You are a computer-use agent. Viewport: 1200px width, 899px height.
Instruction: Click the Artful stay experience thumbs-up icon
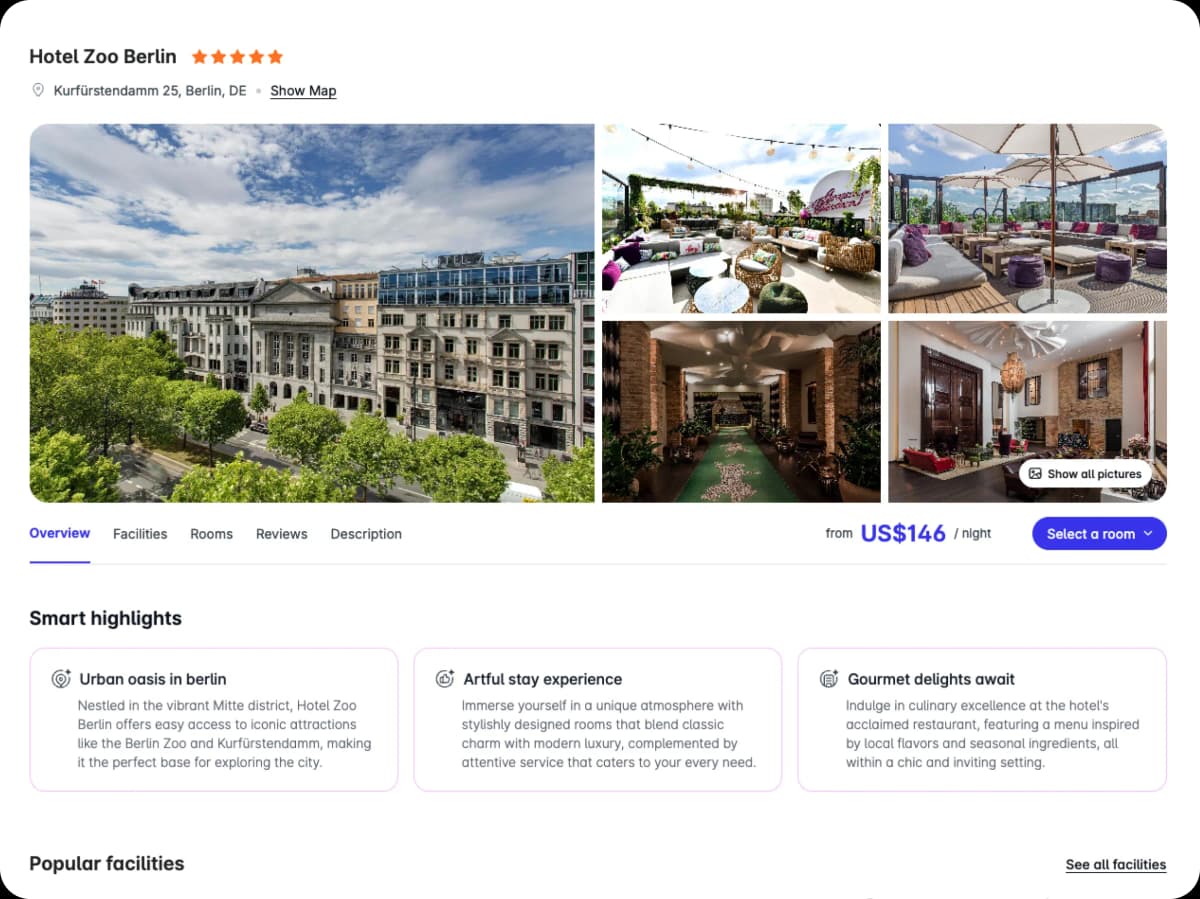coord(445,679)
